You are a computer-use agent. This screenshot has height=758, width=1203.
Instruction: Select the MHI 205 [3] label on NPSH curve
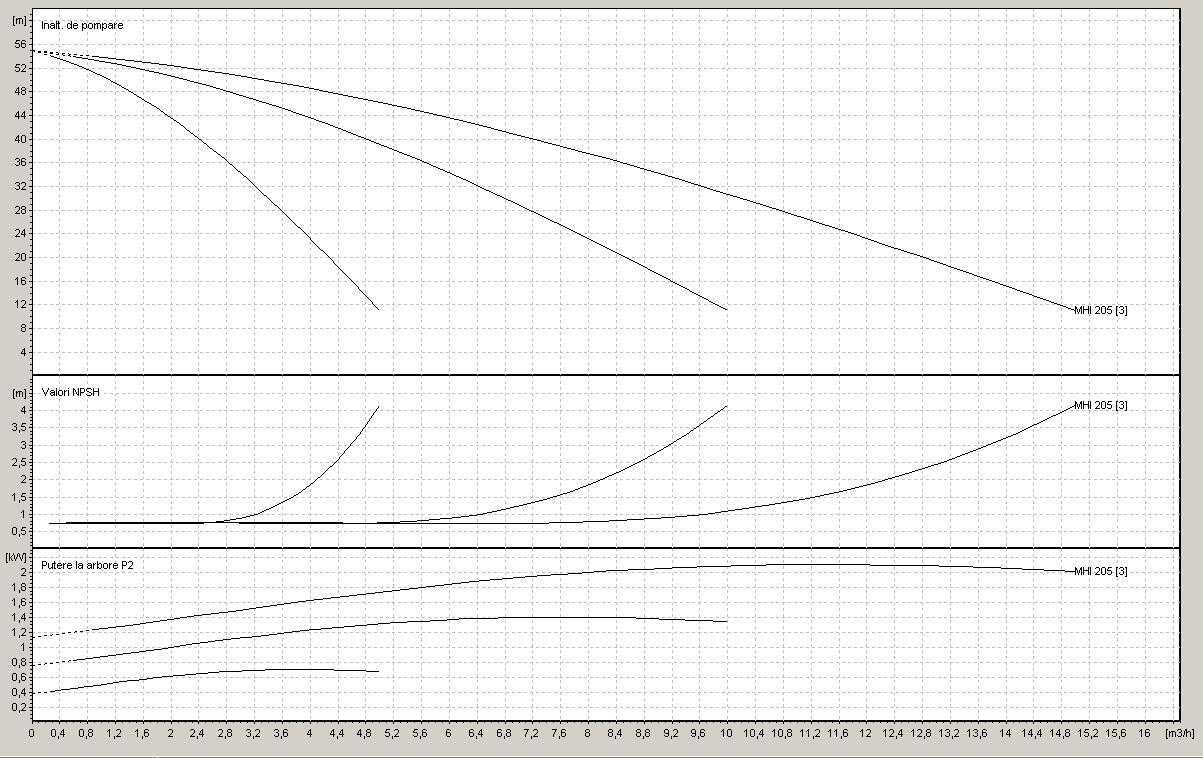1101,405
